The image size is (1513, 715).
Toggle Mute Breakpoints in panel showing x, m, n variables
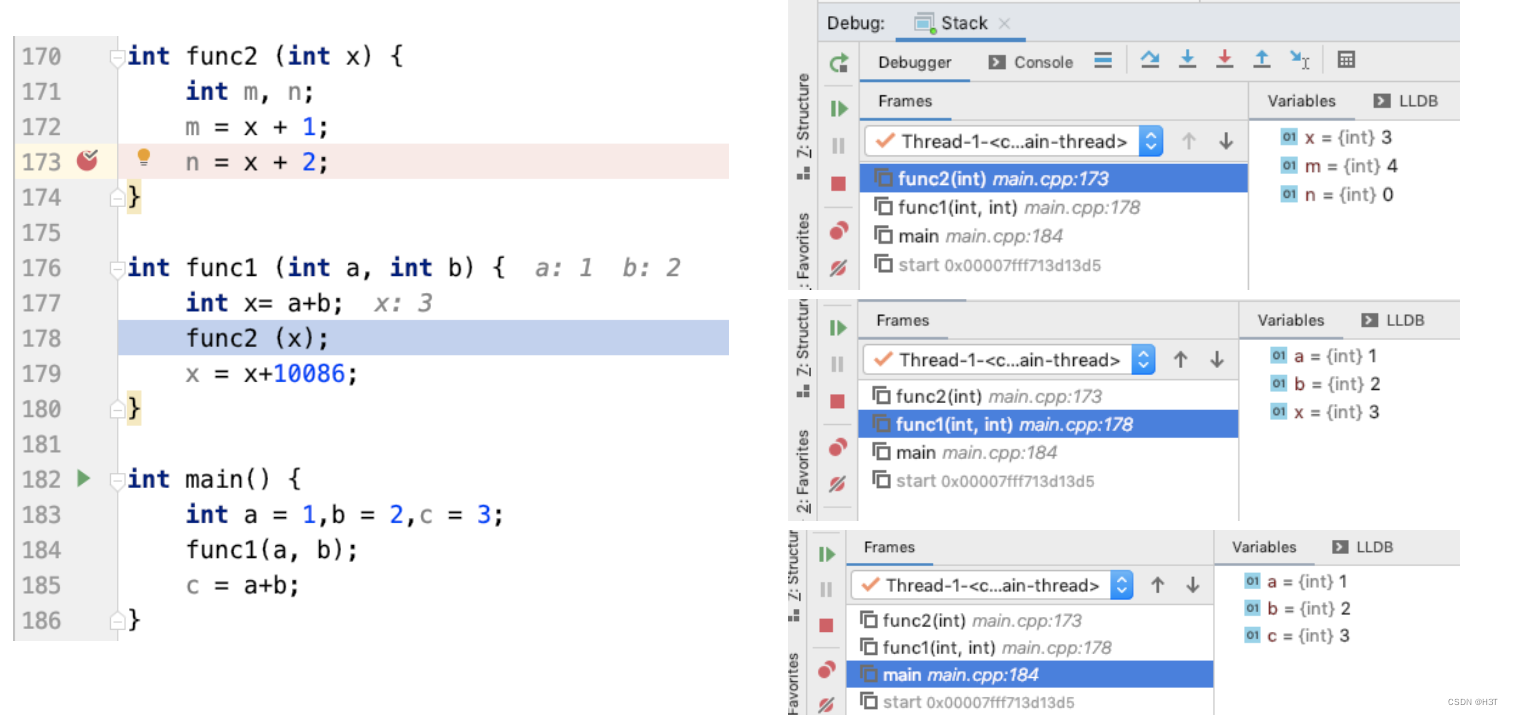pos(839,268)
